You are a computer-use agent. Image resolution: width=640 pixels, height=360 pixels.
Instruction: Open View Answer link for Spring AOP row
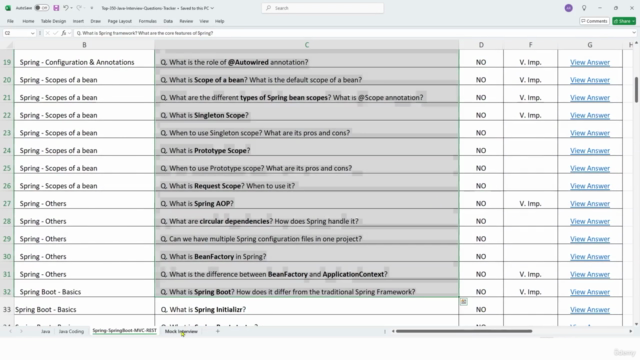(590, 203)
